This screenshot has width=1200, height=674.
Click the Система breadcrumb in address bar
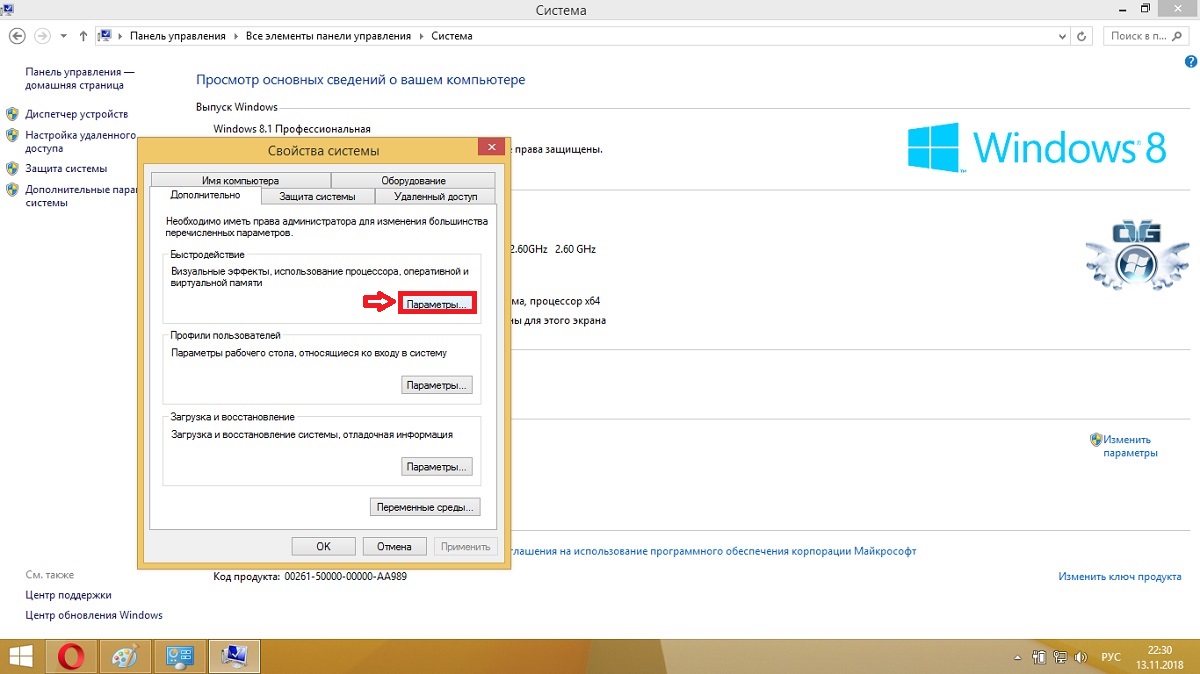[x=452, y=36]
